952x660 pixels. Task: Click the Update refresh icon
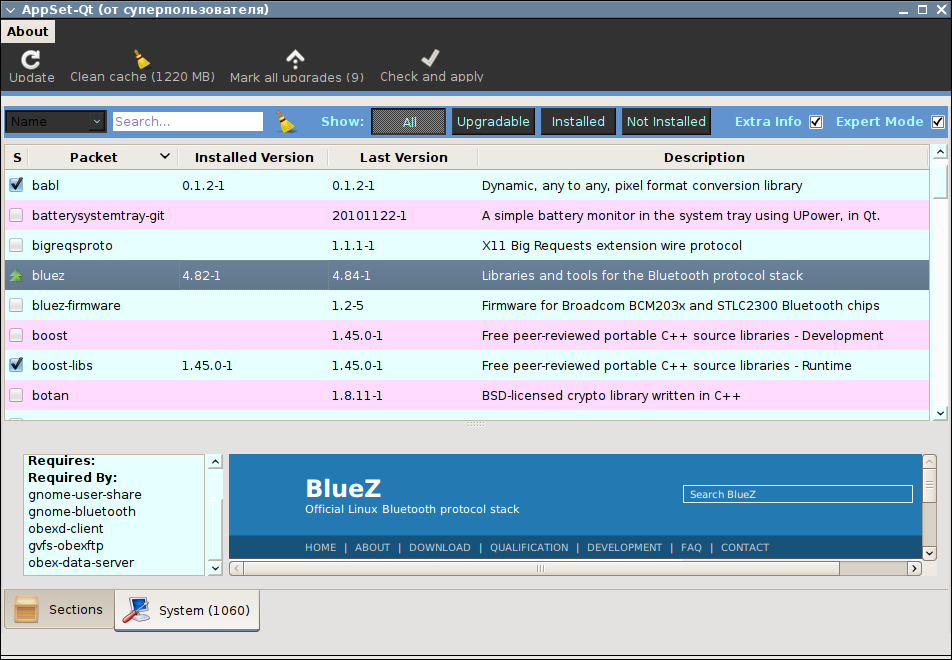[x=31, y=59]
